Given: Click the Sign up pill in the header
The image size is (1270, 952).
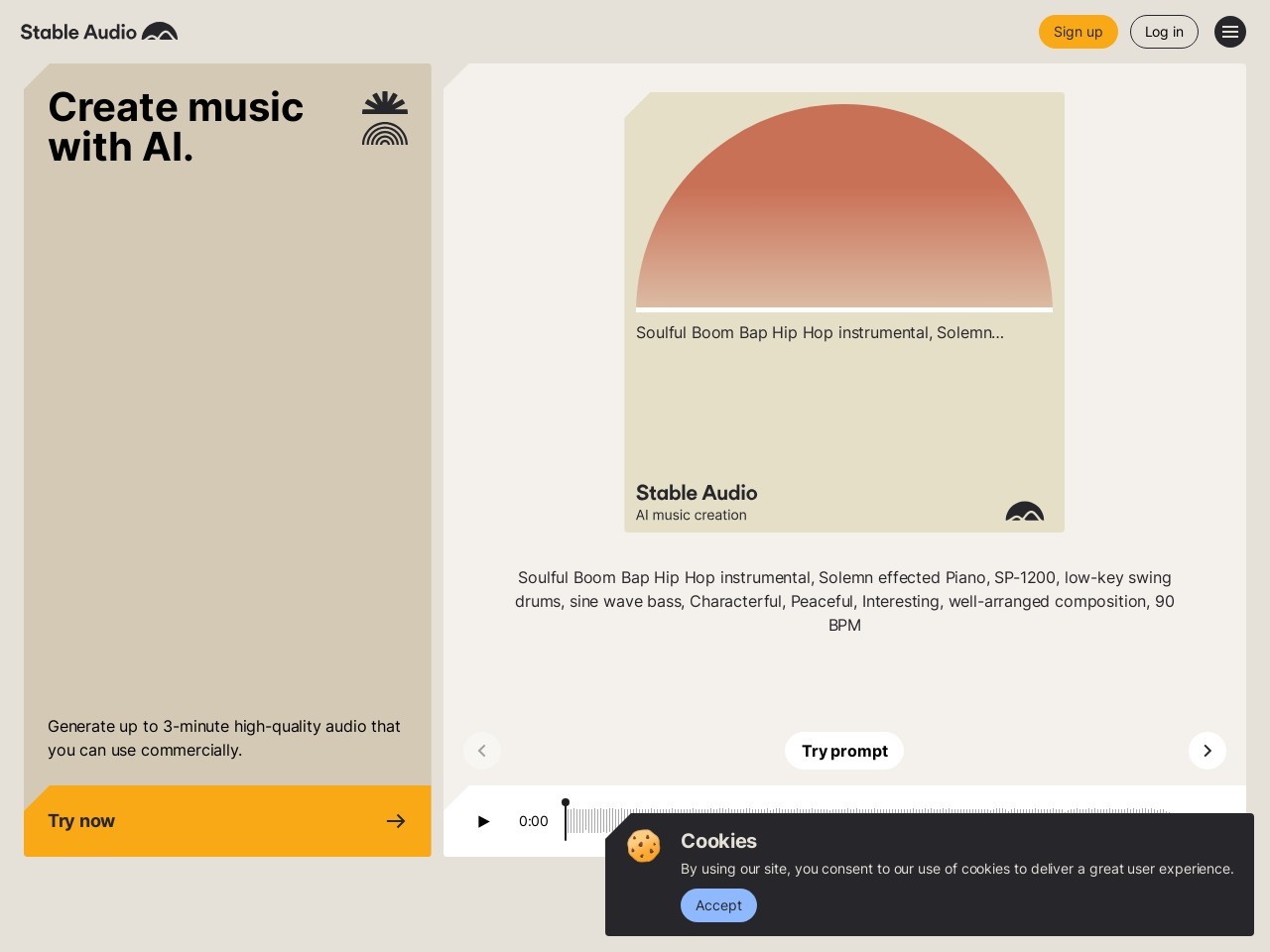Looking at the screenshot, I should tap(1079, 32).
